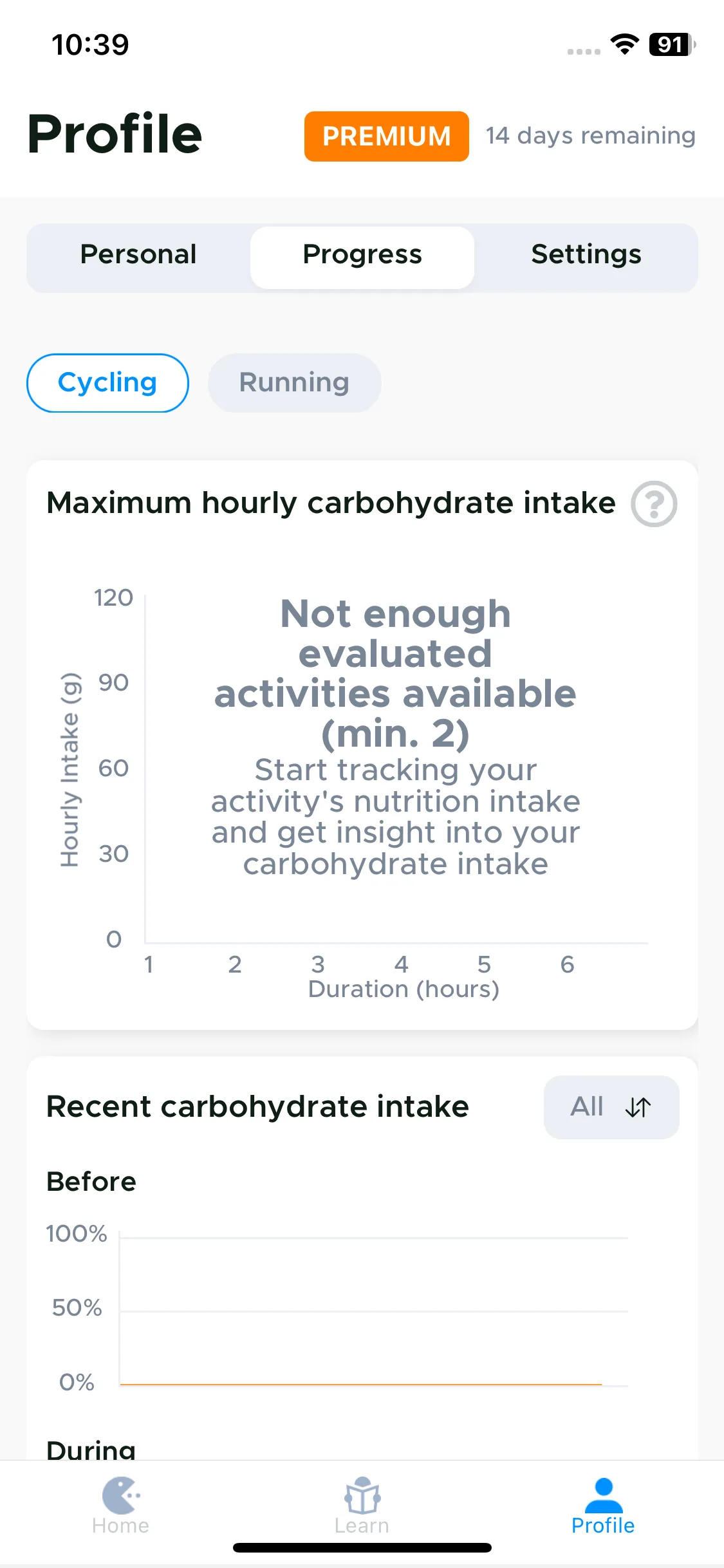Image resolution: width=724 pixels, height=1568 pixels.
Task: Tap the battery indicator showing 91
Action: point(672,44)
